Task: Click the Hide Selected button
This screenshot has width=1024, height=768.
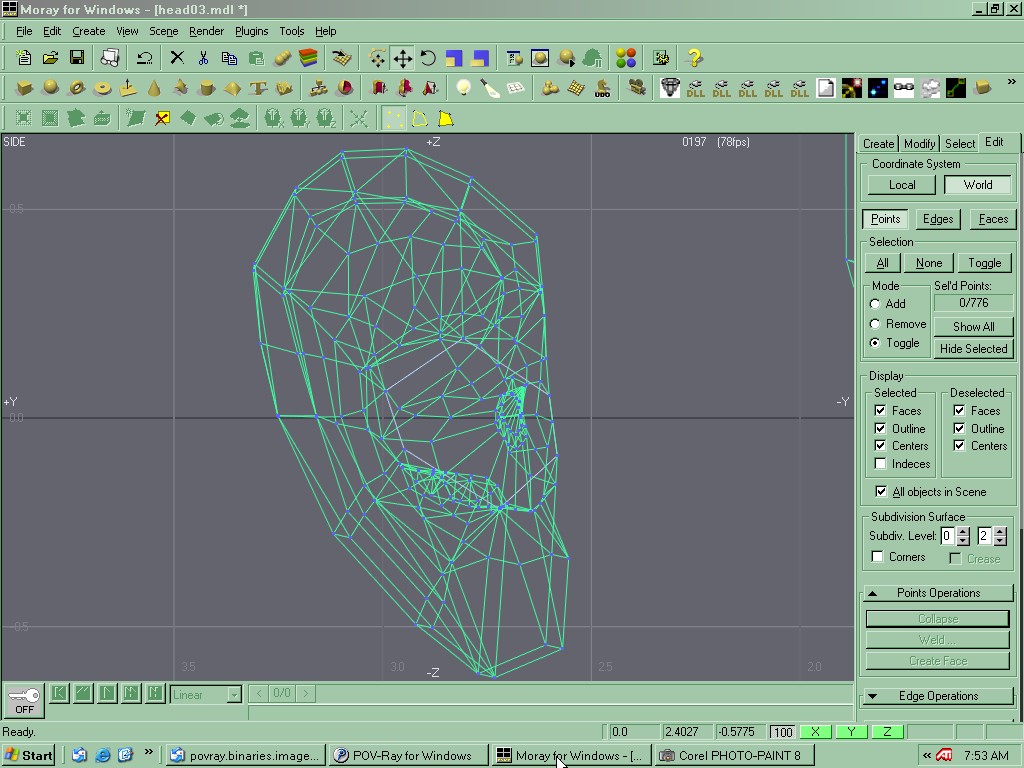Action: coord(973,349)
